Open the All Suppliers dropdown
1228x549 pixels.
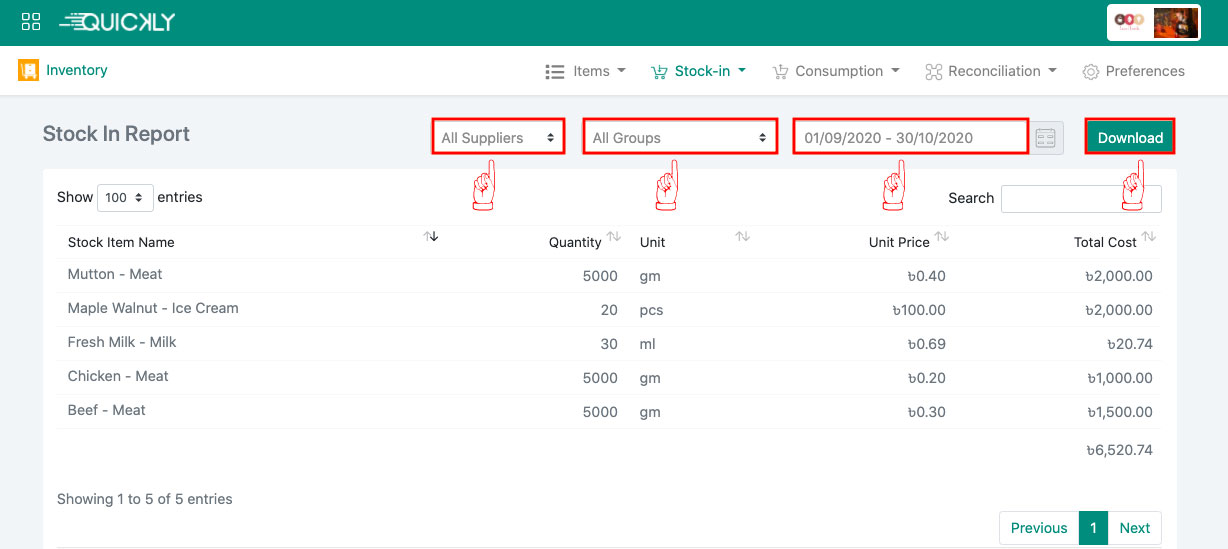pos(498,138)
